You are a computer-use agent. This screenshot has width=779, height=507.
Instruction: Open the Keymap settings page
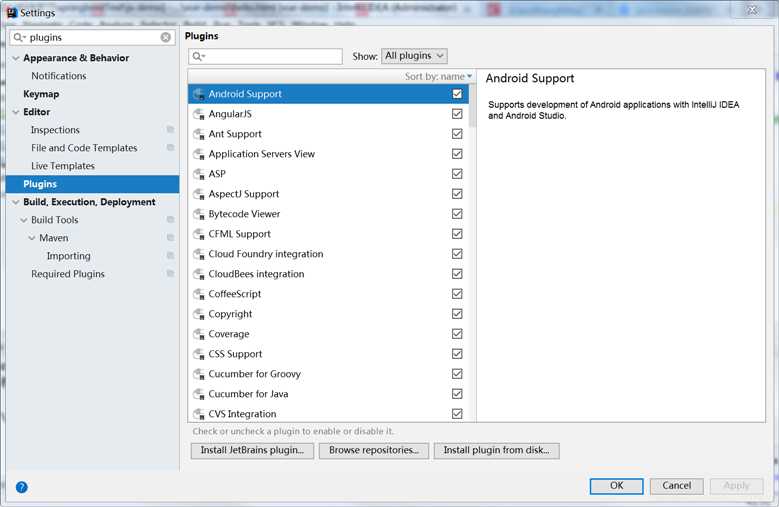(41, 94)
